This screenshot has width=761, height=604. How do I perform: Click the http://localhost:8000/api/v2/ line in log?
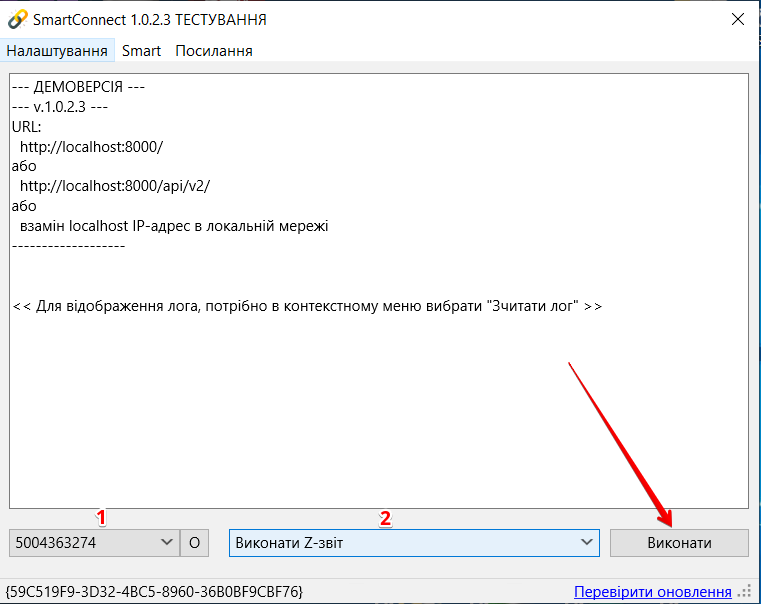[115, 186]
